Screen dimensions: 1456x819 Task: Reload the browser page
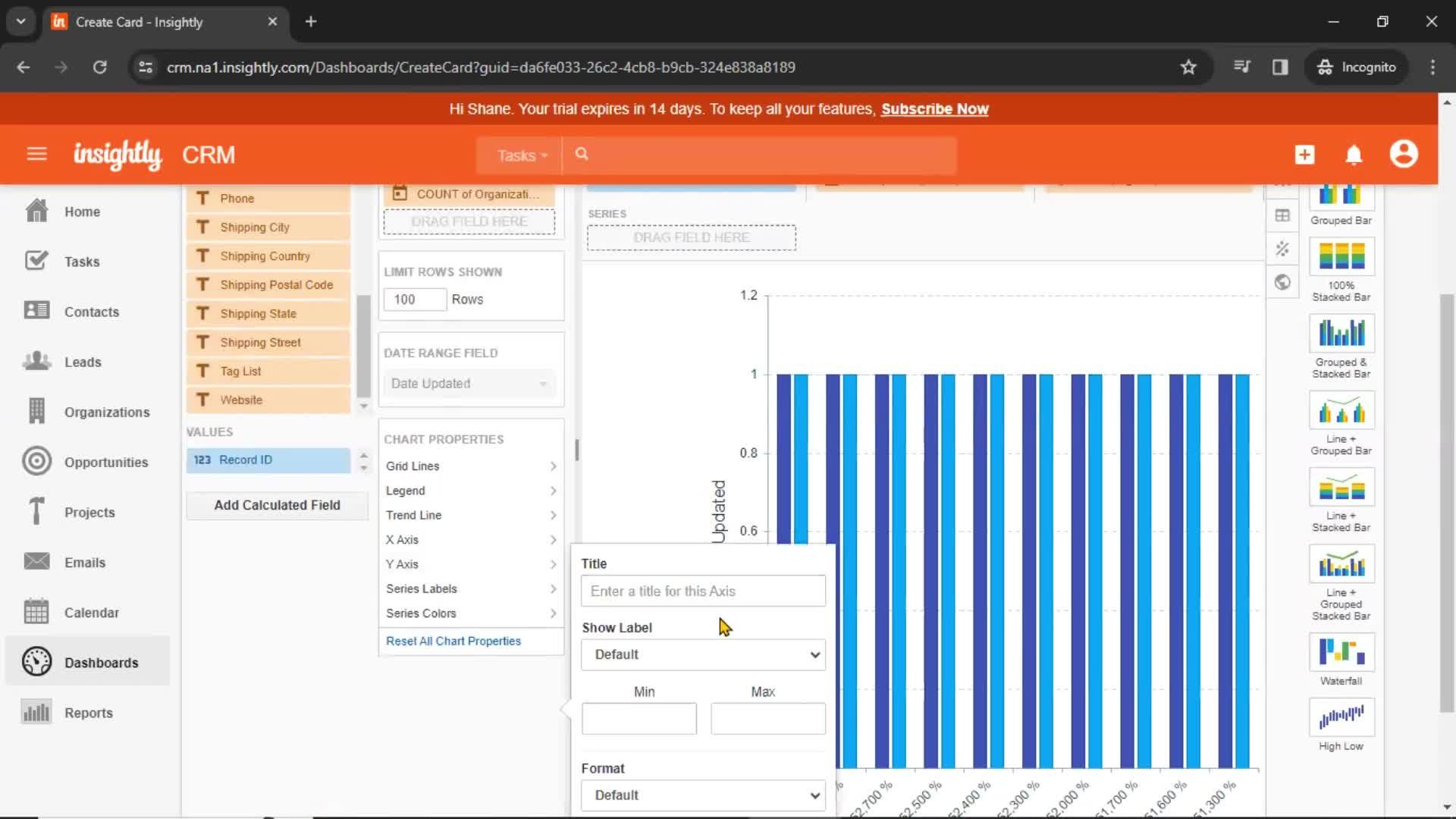[99, 67]
